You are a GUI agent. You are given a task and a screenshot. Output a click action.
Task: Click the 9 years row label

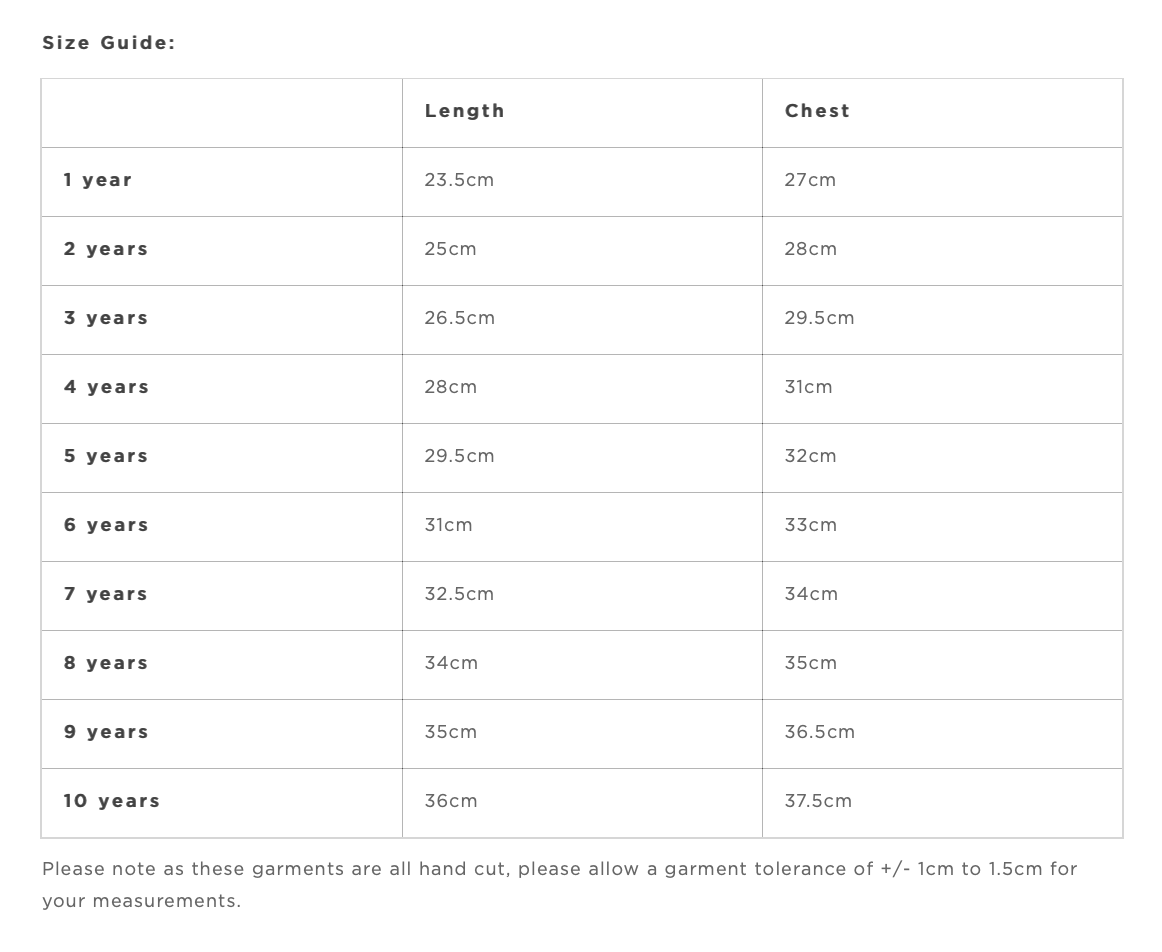click(x=106, y=732)
